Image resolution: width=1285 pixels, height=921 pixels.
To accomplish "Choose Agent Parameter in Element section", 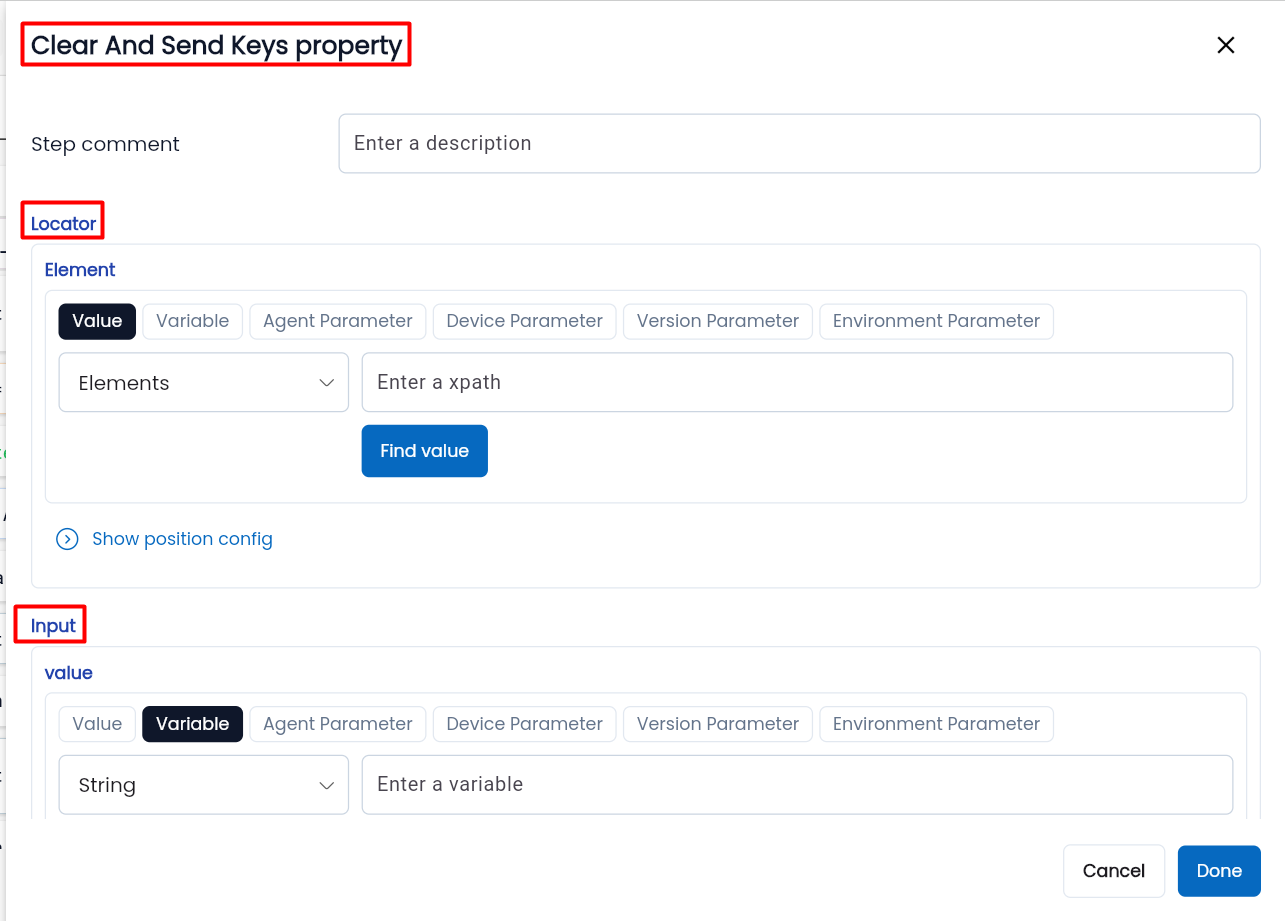I will [337, 321].
